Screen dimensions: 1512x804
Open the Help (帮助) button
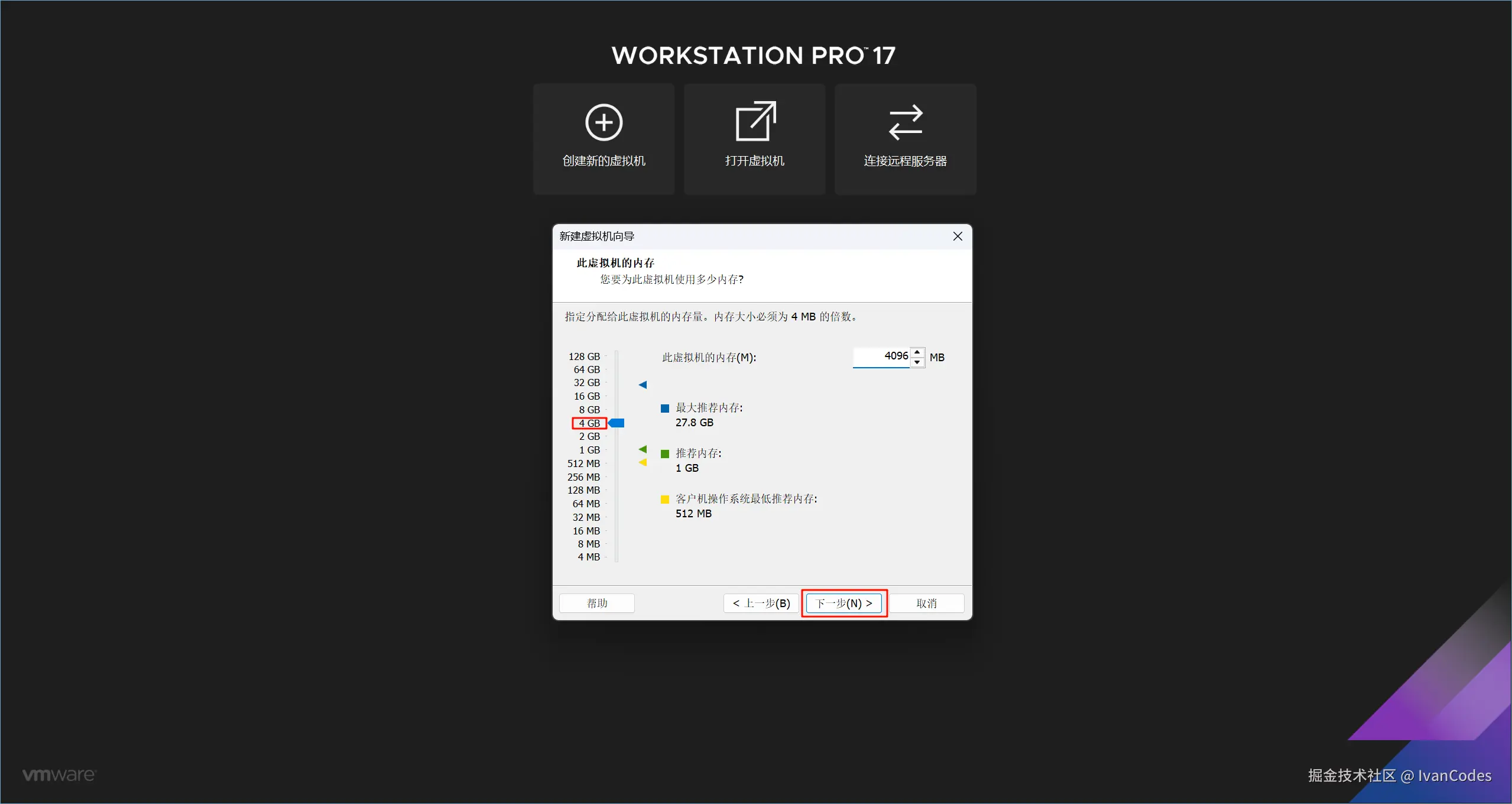596,603
